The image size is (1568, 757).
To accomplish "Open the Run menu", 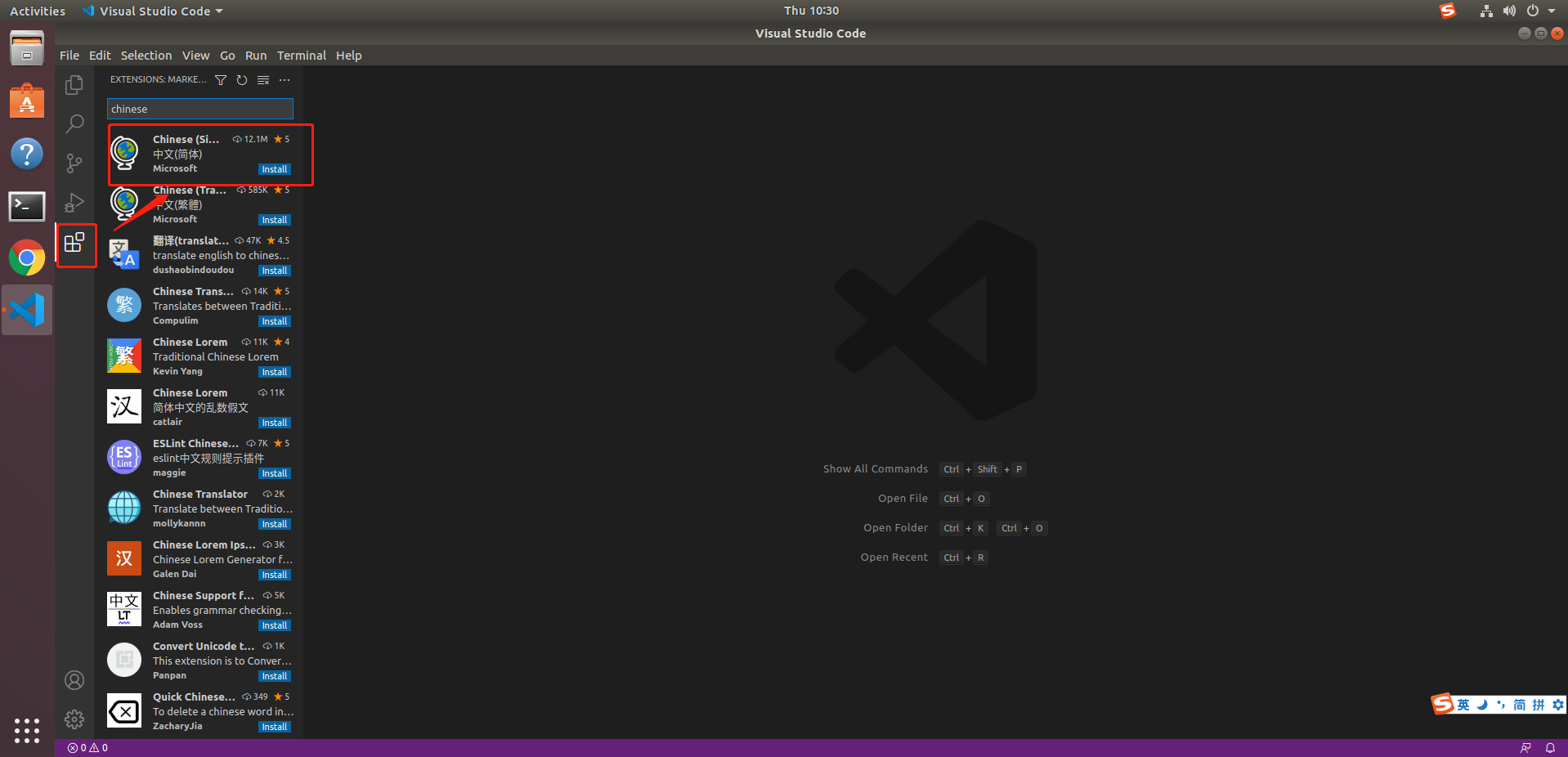I will click(256, 56).
